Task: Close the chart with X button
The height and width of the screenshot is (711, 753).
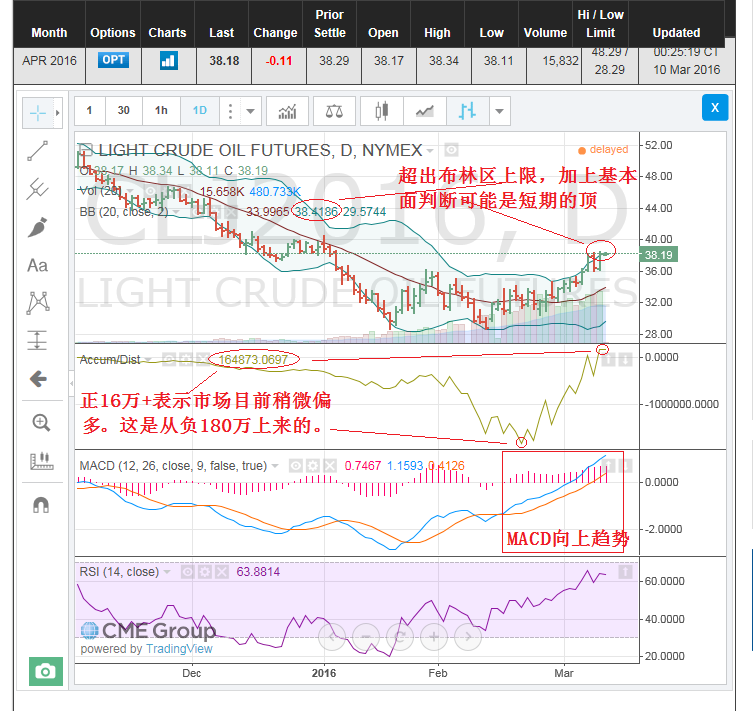Action: (x=714, y=107)
